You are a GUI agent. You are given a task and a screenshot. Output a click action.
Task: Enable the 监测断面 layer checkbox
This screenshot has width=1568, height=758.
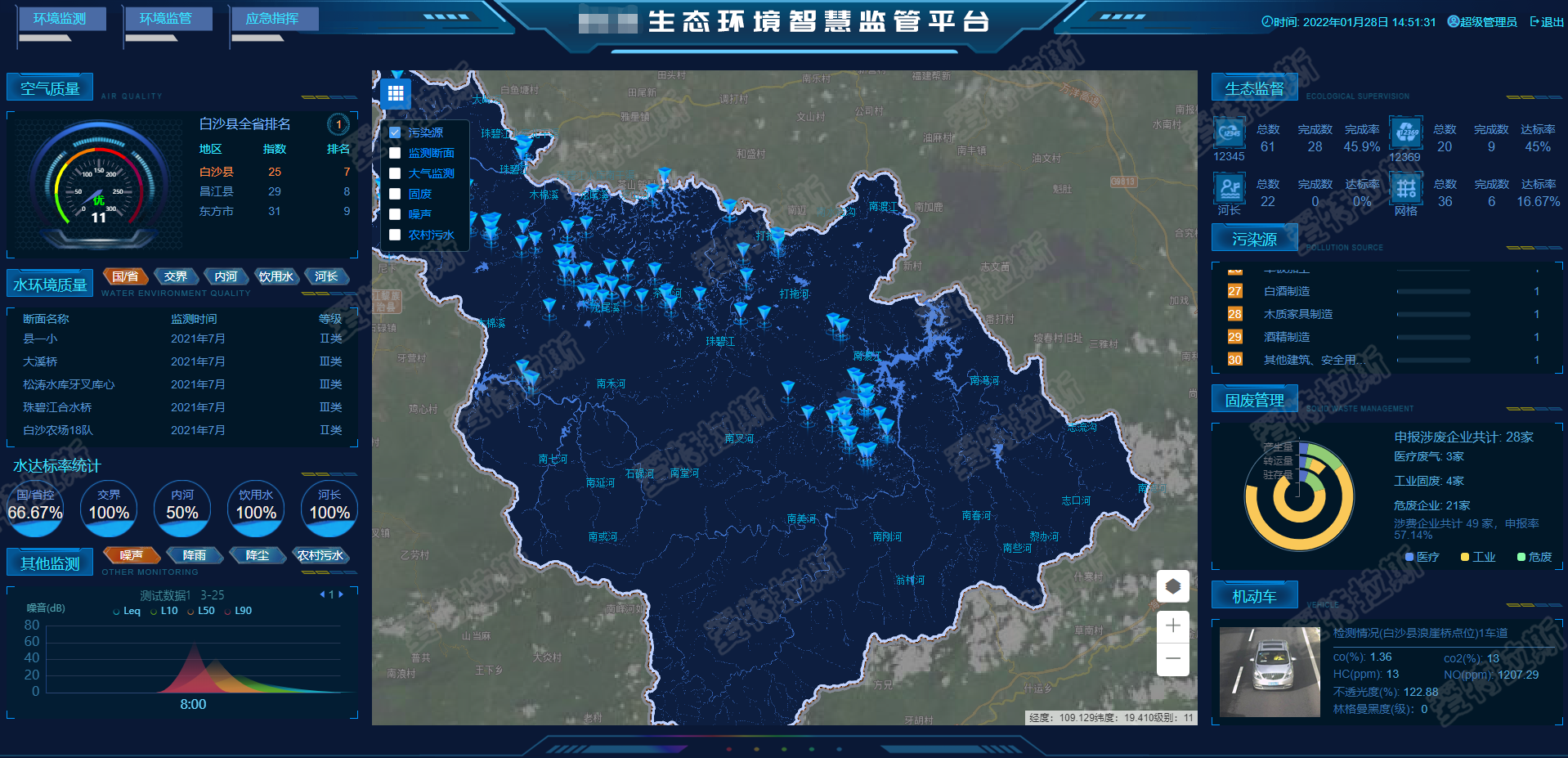(395, 153)
